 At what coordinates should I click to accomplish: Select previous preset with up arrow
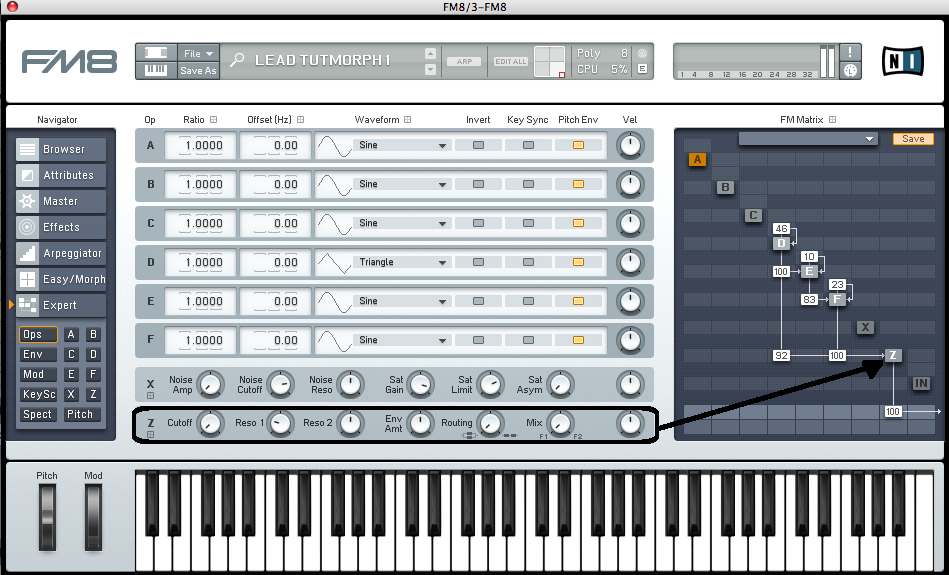pos(430,53)
